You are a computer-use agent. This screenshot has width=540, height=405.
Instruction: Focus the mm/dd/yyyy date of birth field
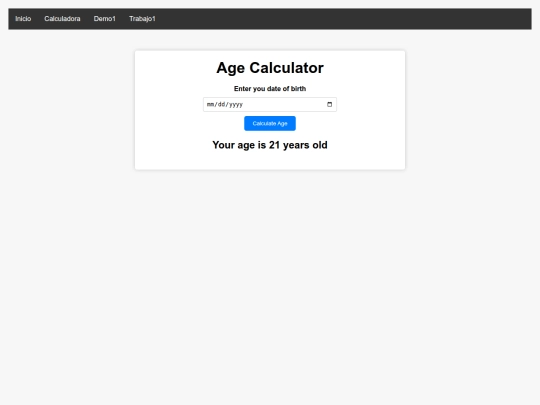(270, 104)
